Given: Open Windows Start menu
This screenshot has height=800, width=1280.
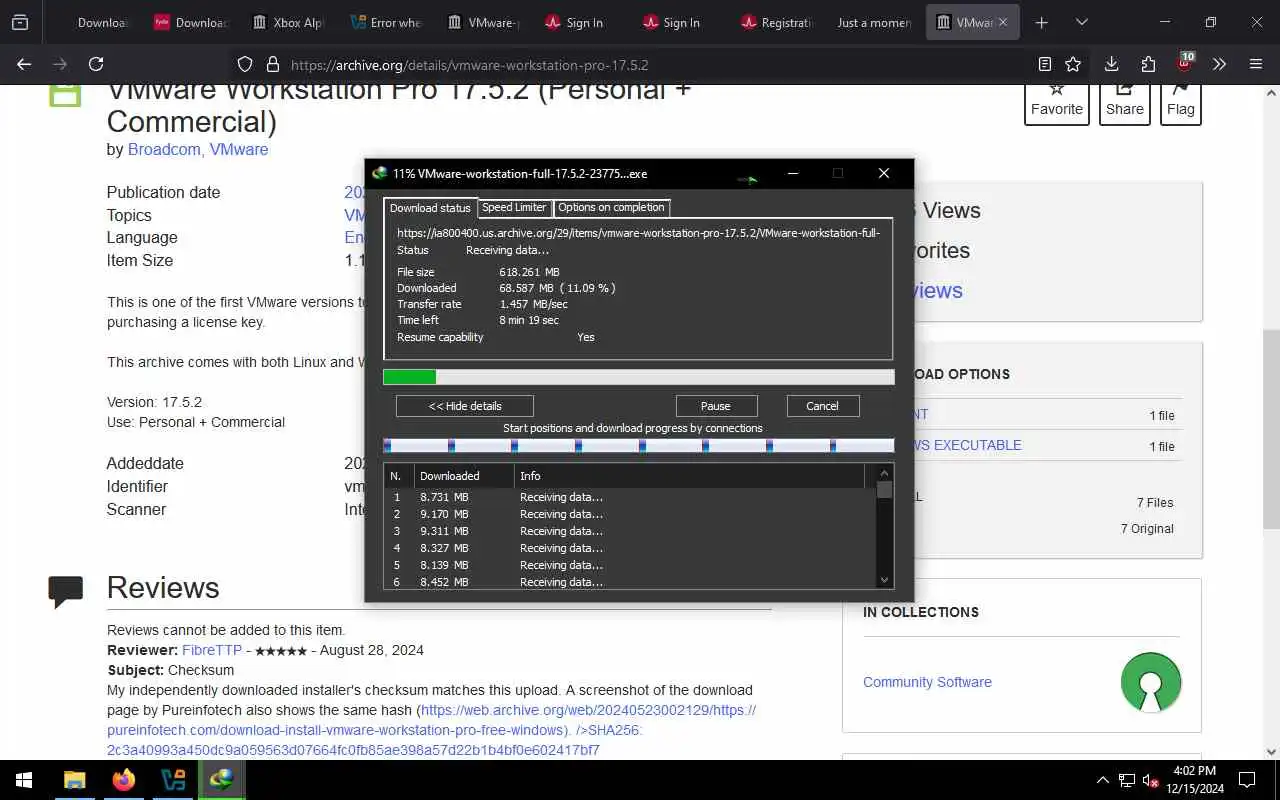Looking at the screenshot, I should 24,780.
